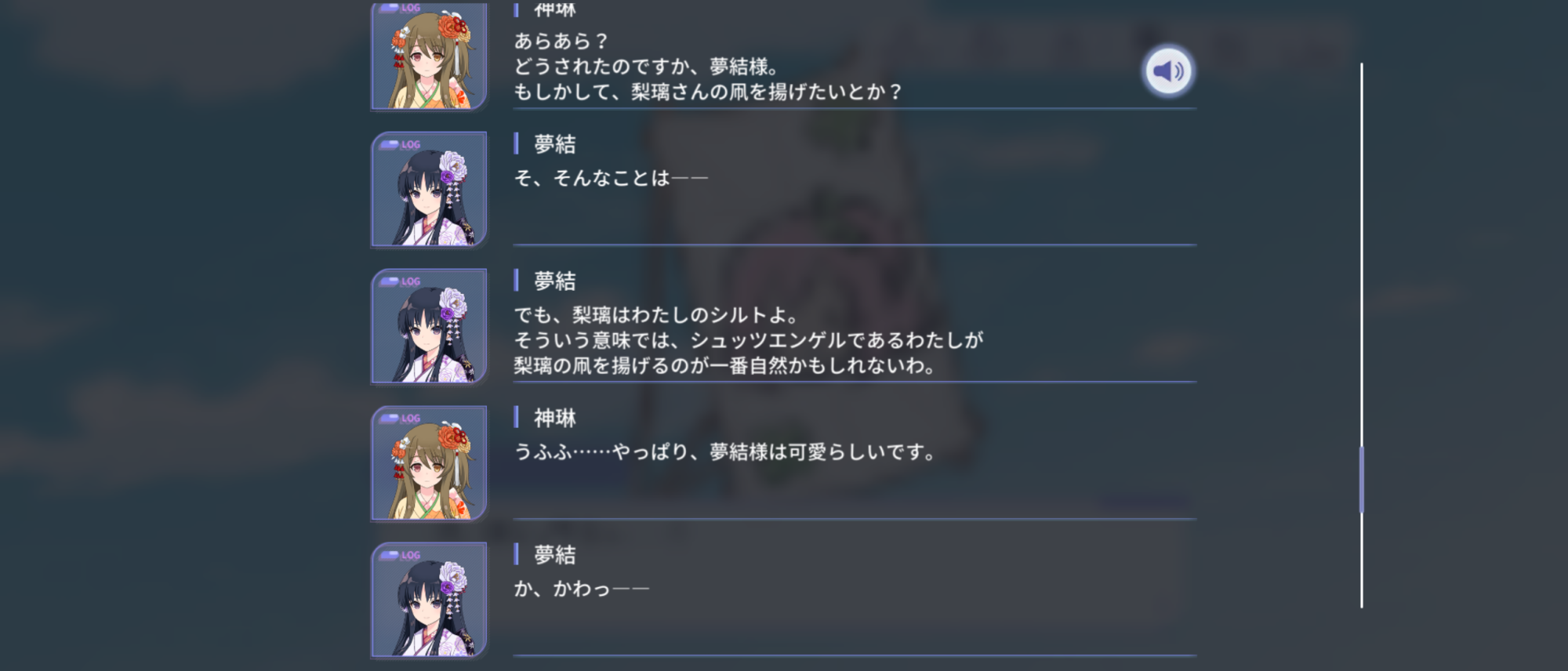The height and width of the screenshot is (671, 1568).
Task: Select 夢結's portrait beside か、かわっ line
Action: click(x=429, y=600)
